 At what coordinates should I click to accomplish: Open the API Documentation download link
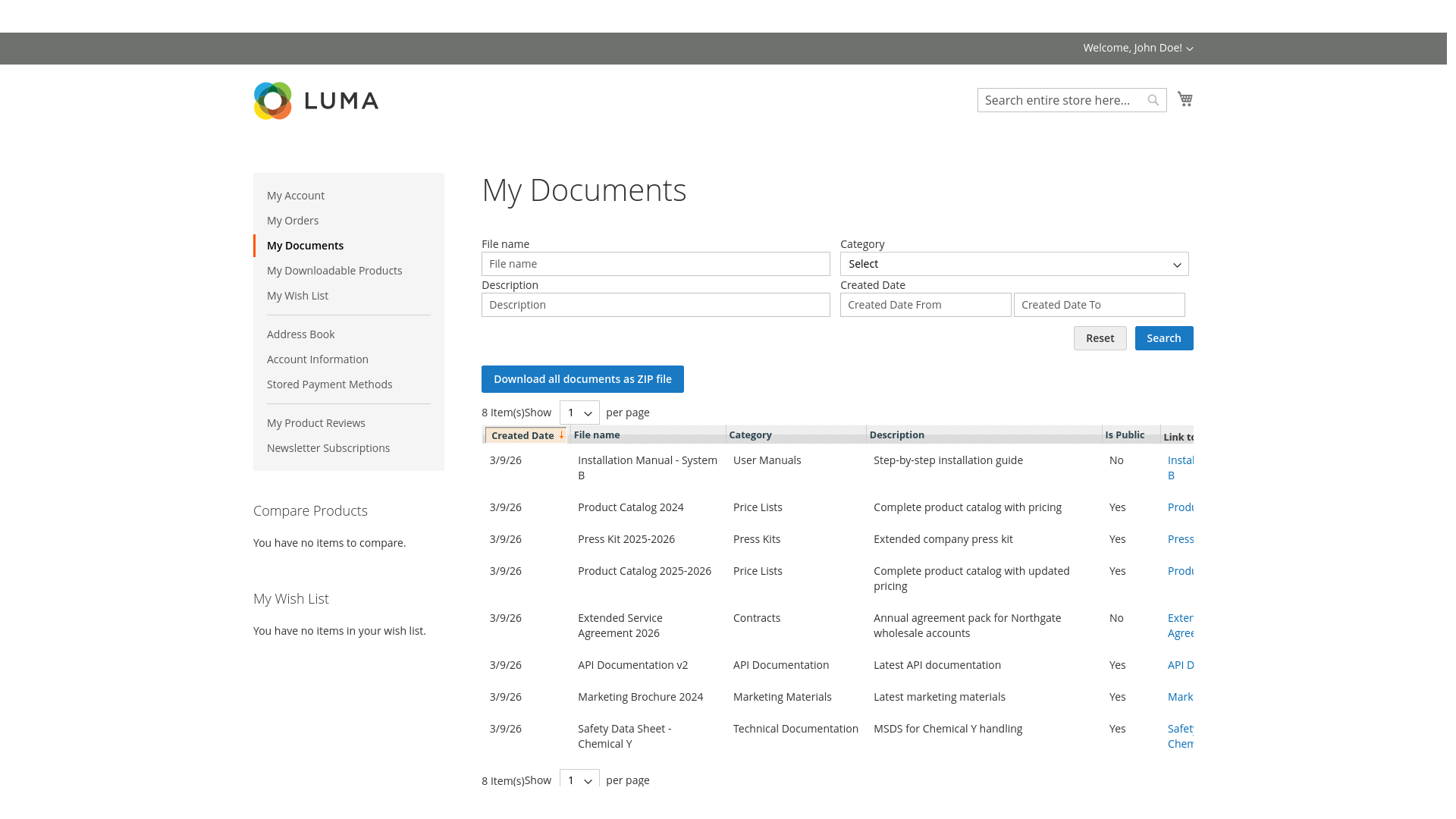[1181, 665]
